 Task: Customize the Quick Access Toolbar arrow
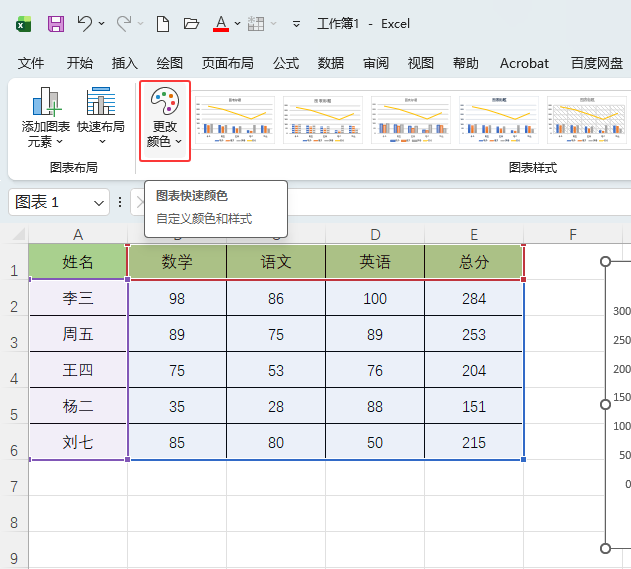(x=296, y=24)
